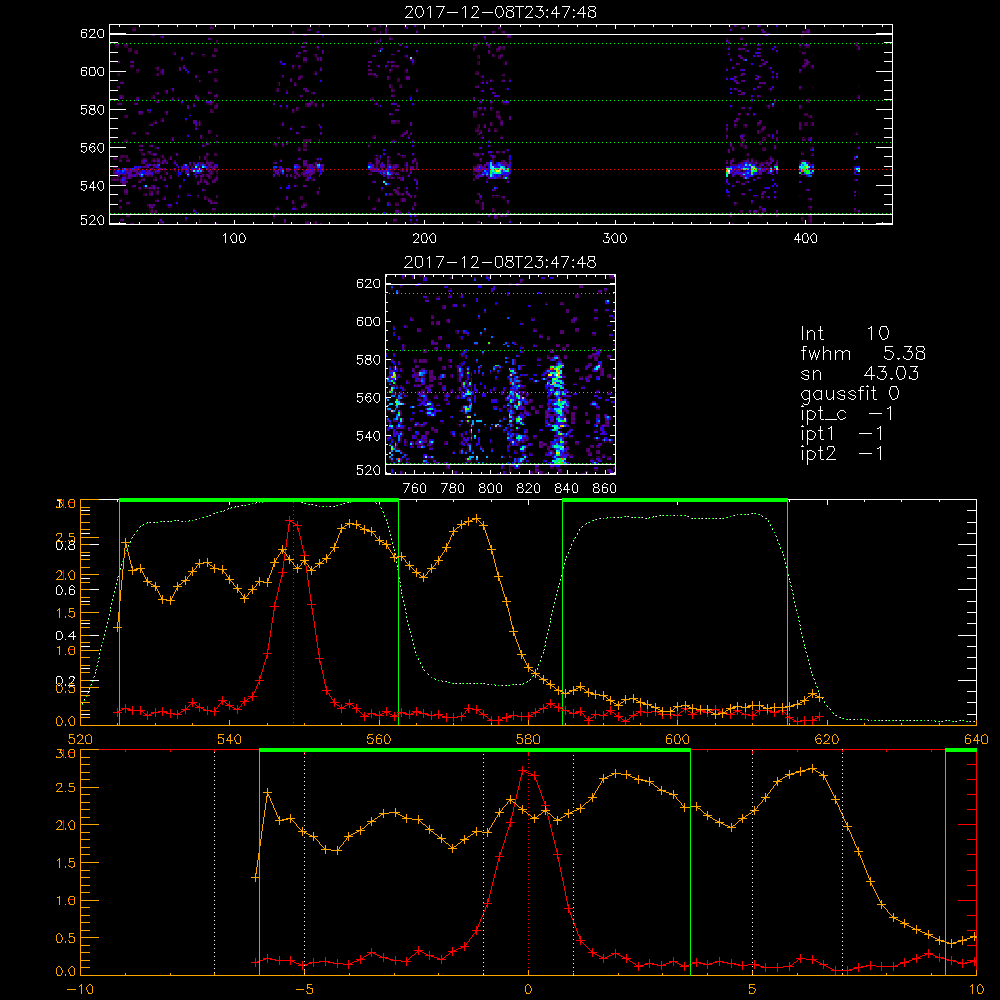Viewport: 1000px width, 1000px height.
Task: Click the red curve peak in third plot
Action: (291, 520)
